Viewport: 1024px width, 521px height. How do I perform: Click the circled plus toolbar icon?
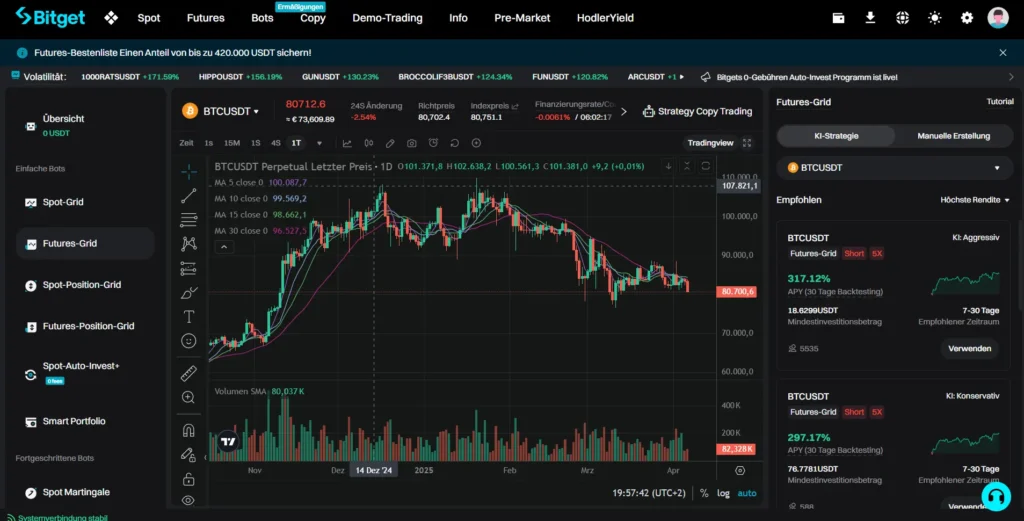point(476,143)
